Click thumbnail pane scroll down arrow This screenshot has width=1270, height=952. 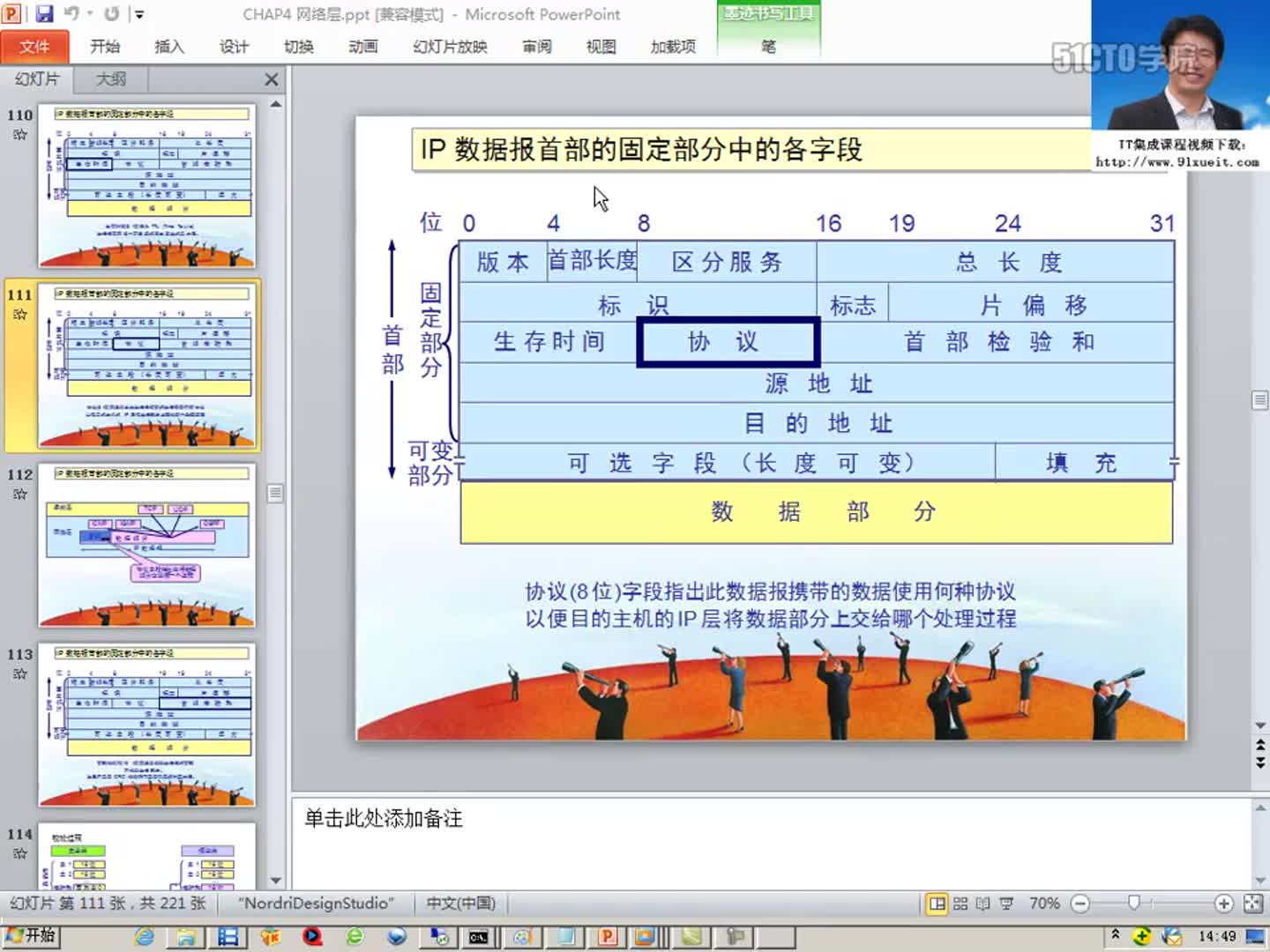tap(276, 880)
